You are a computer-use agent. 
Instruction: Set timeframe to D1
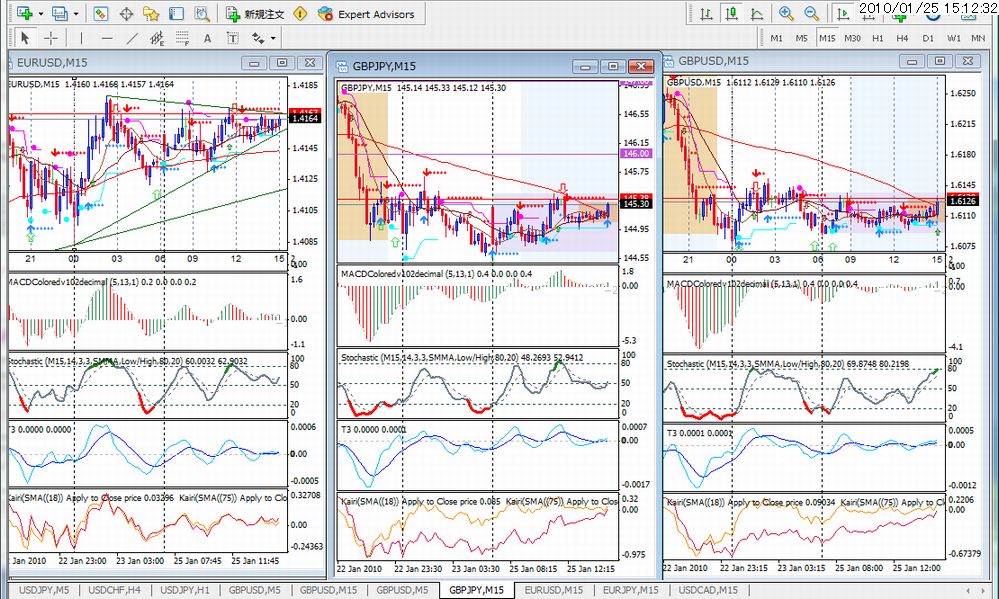tap(928, 38)
